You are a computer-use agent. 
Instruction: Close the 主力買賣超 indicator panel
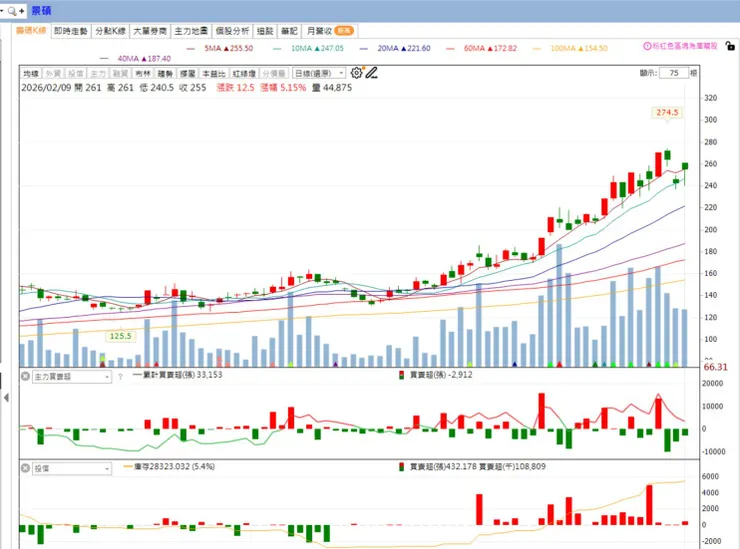pyautogui.click(x=25, y=376)
